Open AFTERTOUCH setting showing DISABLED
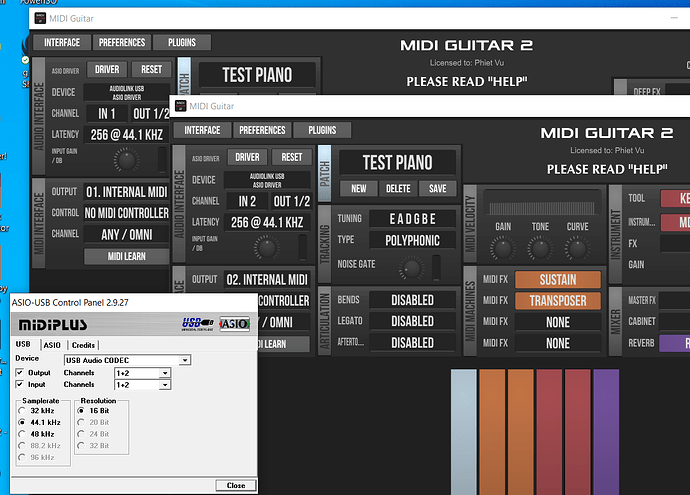690x495 pixels. [x=412, y=343]
